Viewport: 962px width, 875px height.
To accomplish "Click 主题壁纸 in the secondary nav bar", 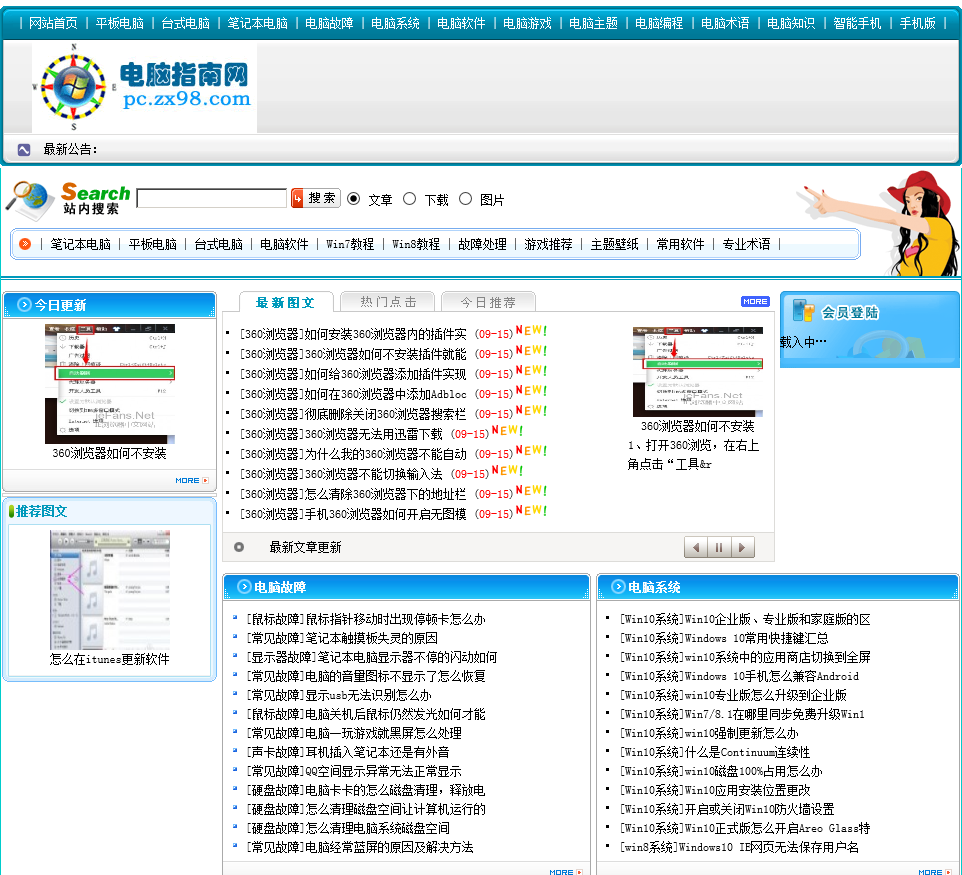I will [614, 244].
